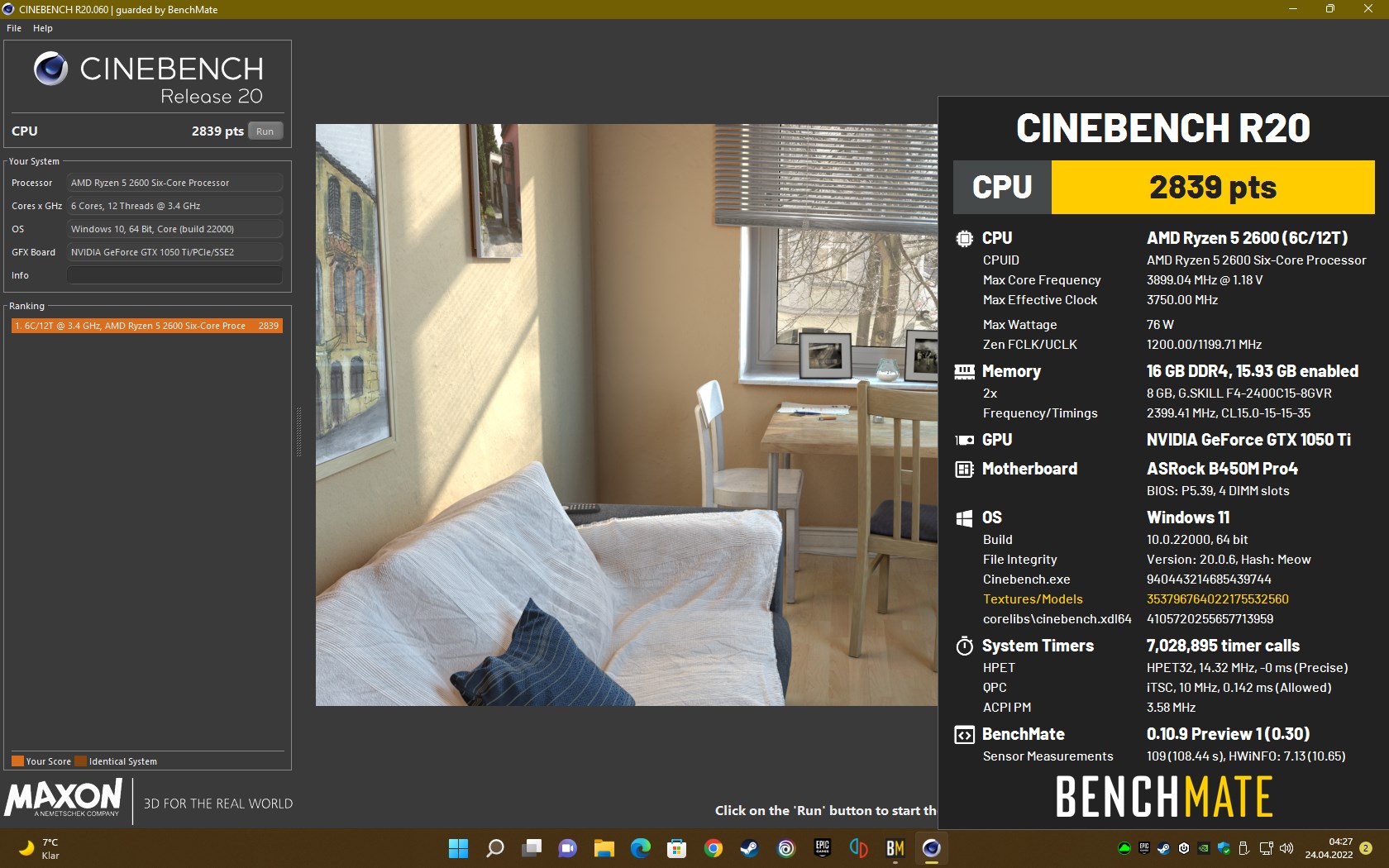Click the yellow 2839 pts score banner
The width and height of the screenshot is (1389, 868).
[1212, 188]
